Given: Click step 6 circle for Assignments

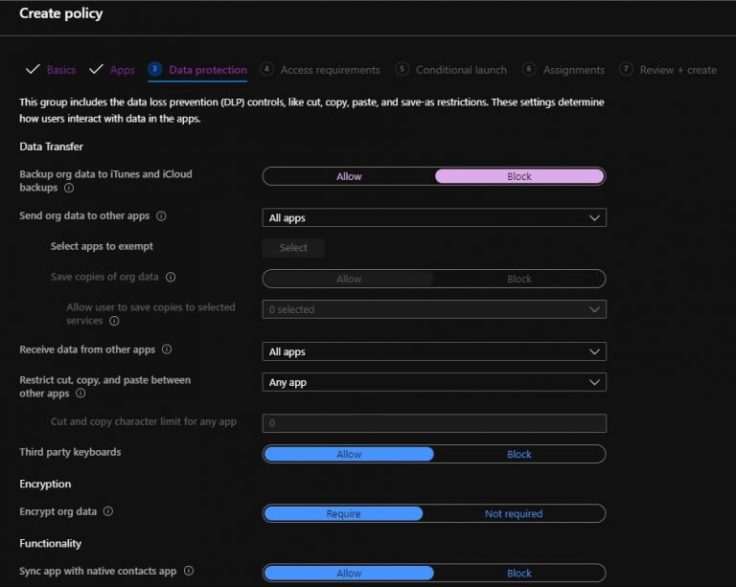Looking at the screenshot, I should 529,69.
